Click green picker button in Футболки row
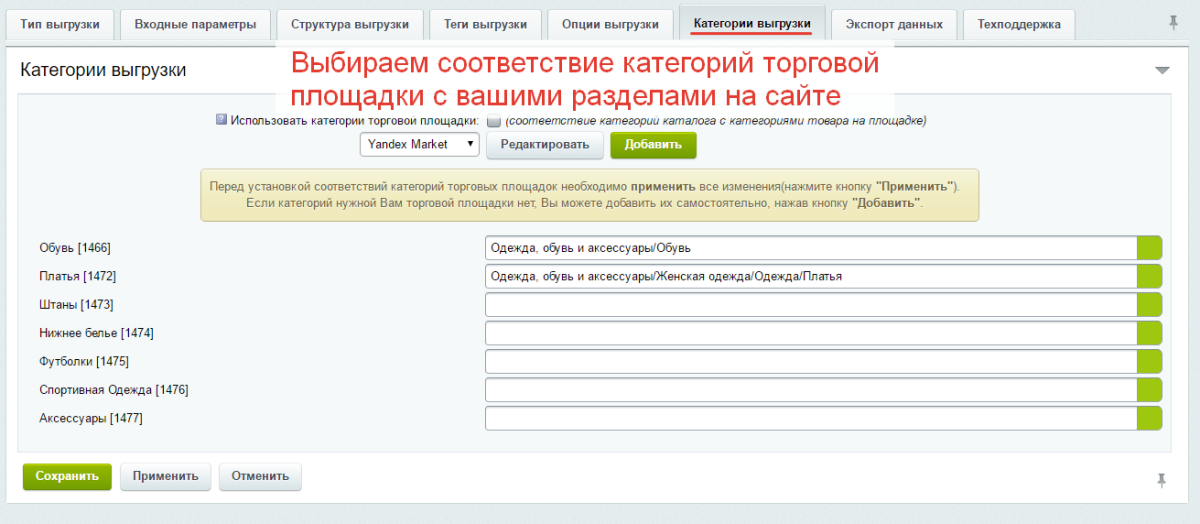The height and width of the screenshot is (524, 1200). [1150, 361]
